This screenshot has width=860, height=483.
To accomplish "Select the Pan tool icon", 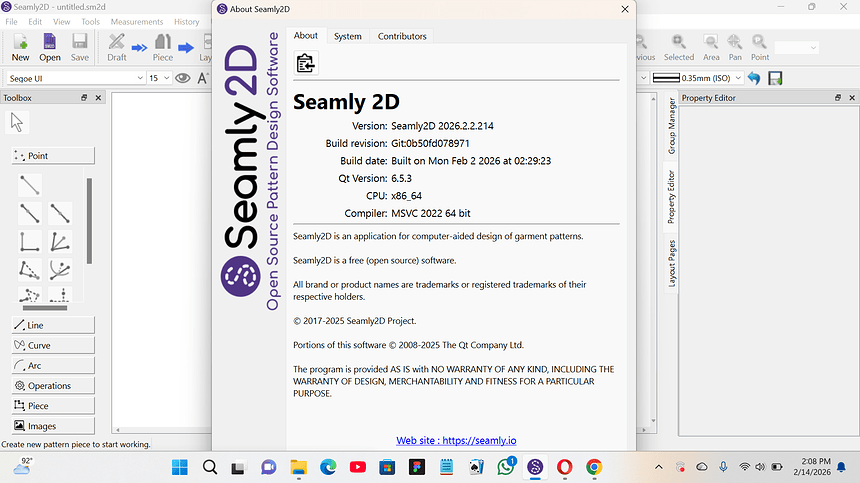I will [x=735, y=47].
